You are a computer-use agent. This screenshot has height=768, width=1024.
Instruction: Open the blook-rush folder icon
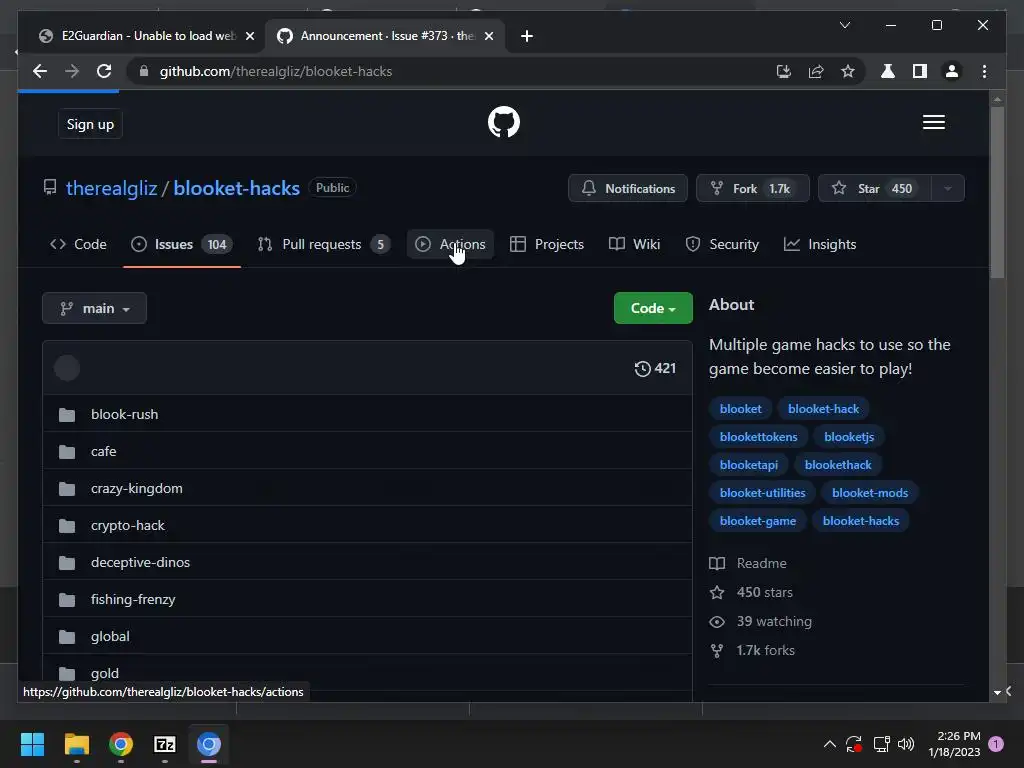(67, 415)
